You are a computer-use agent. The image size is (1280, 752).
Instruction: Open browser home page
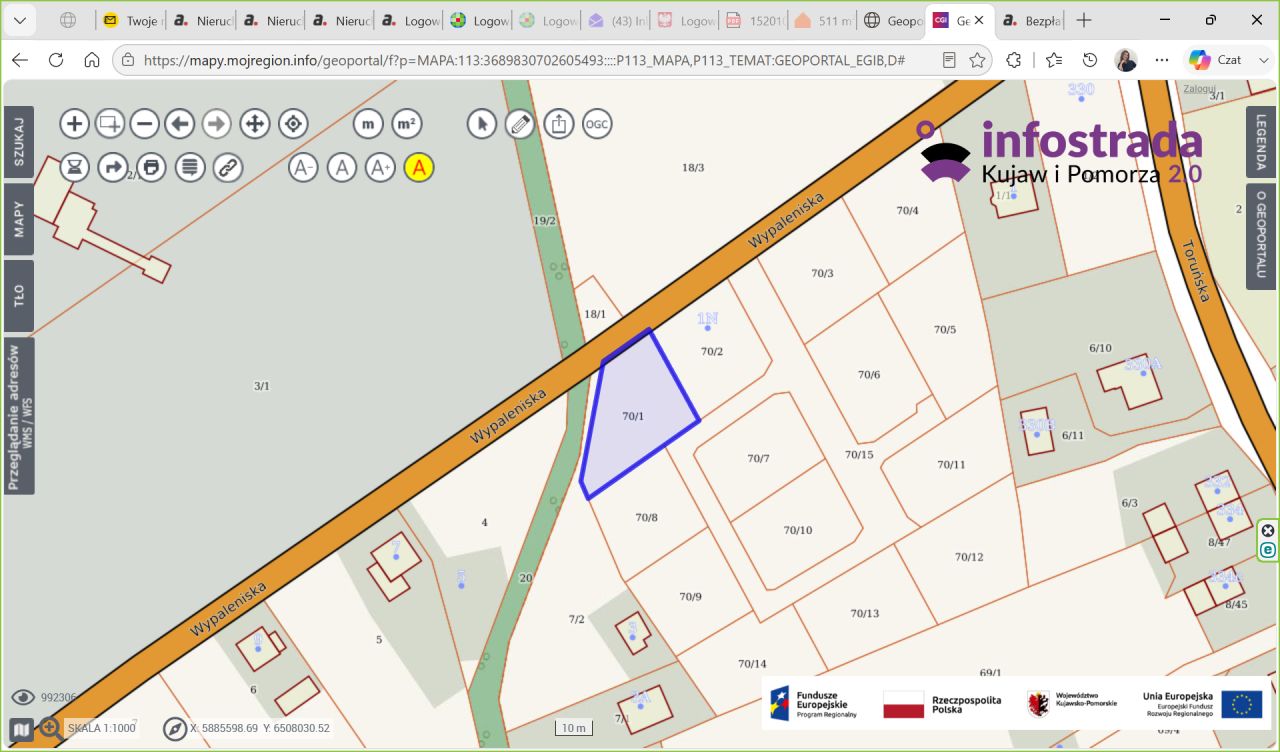pos(92,60)
